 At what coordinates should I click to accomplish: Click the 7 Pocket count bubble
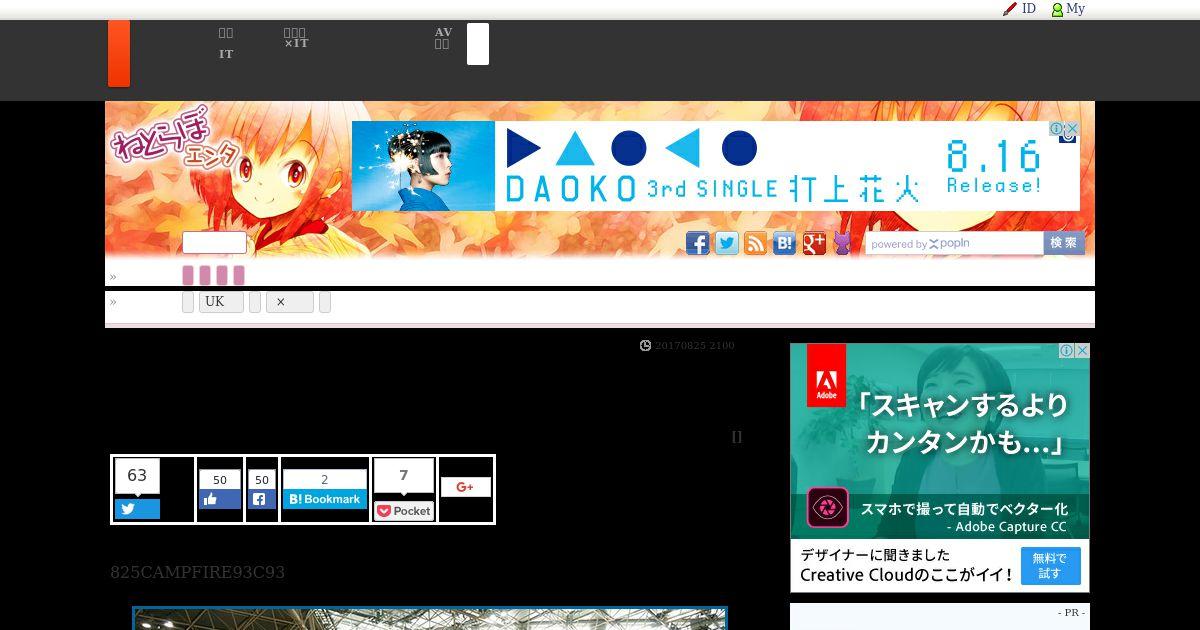(x=404, y=477)
